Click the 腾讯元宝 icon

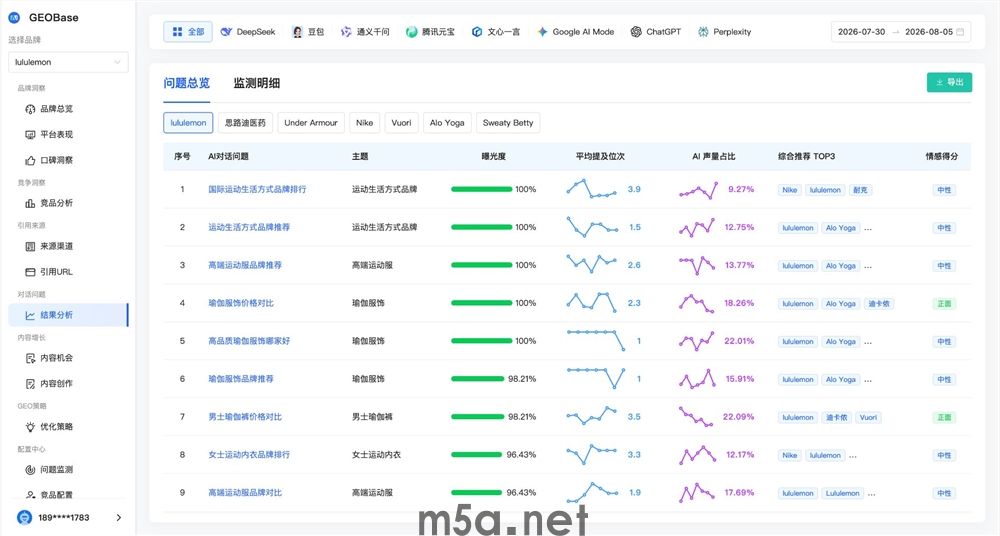point(411,32)
